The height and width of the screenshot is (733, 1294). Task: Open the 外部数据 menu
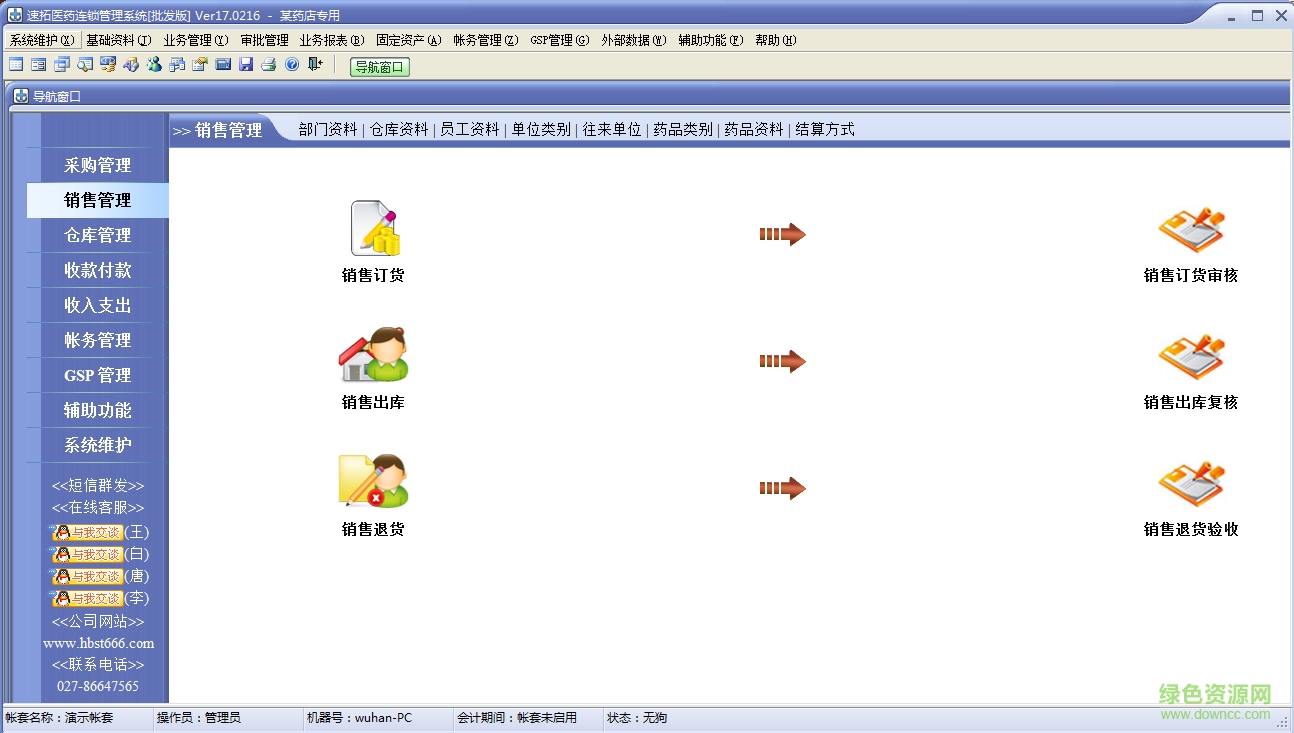[632, 40]
